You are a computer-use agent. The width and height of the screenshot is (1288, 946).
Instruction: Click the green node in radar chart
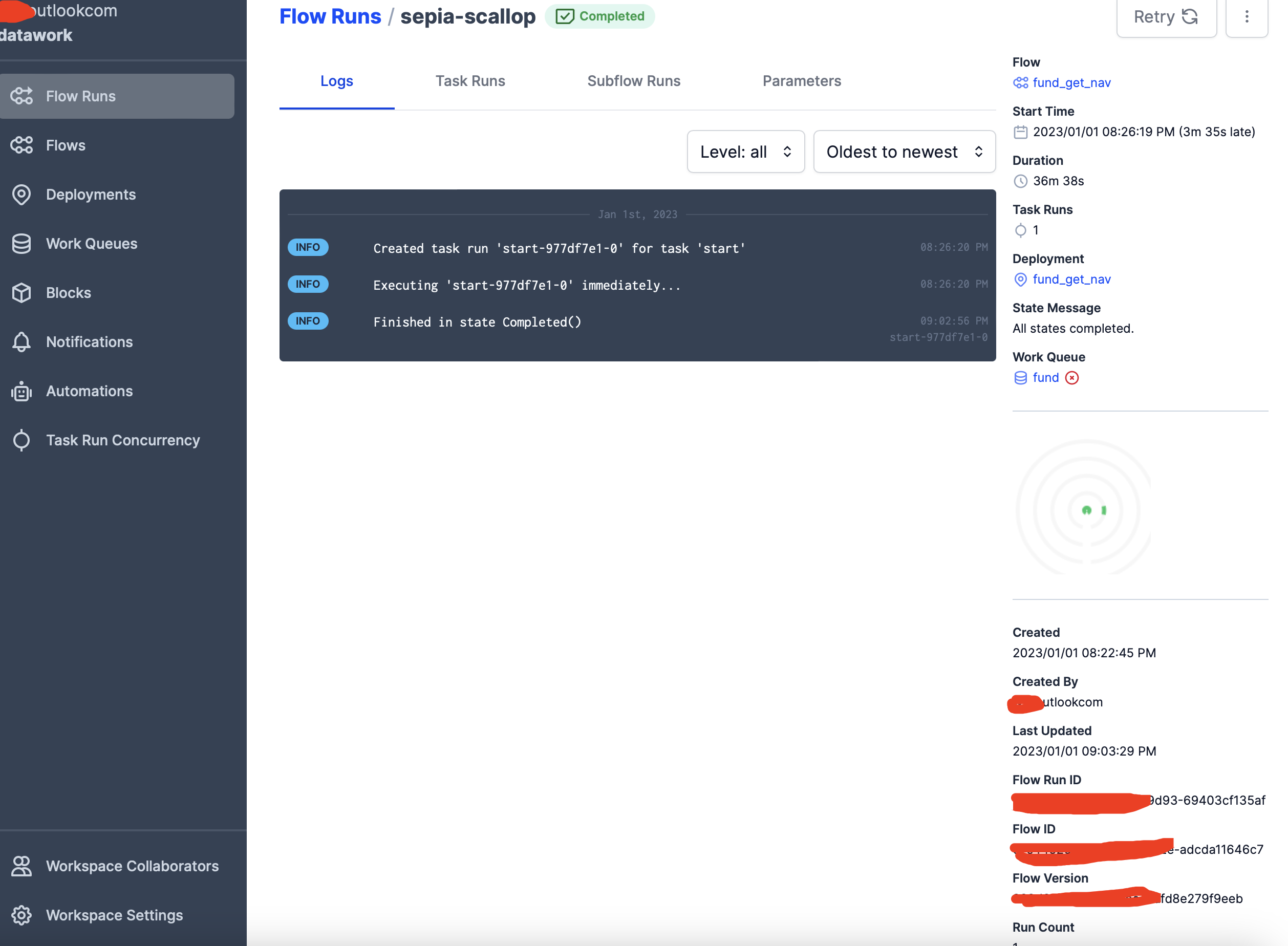[1086, 510]
